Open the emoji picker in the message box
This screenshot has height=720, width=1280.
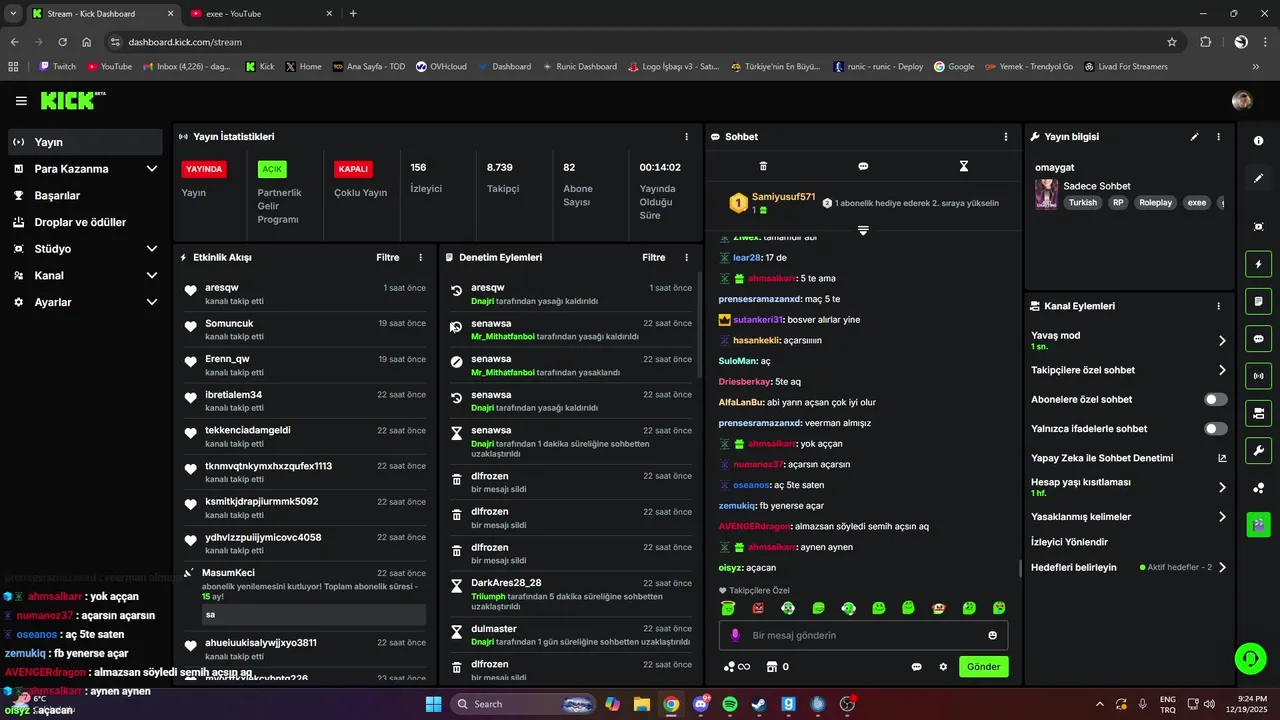[992, 635]
